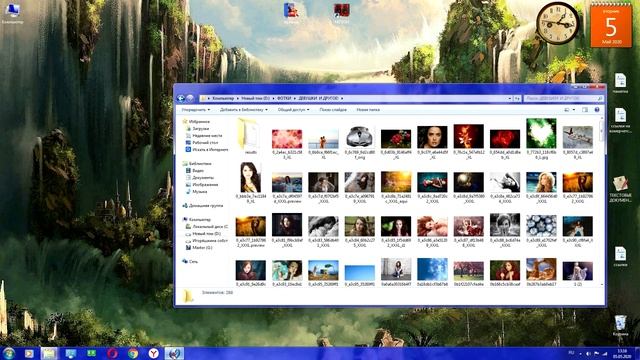Click the volume speaker tray icon
Screen dimensions: 640x360
pyautogui.click(x=588, y=353)
